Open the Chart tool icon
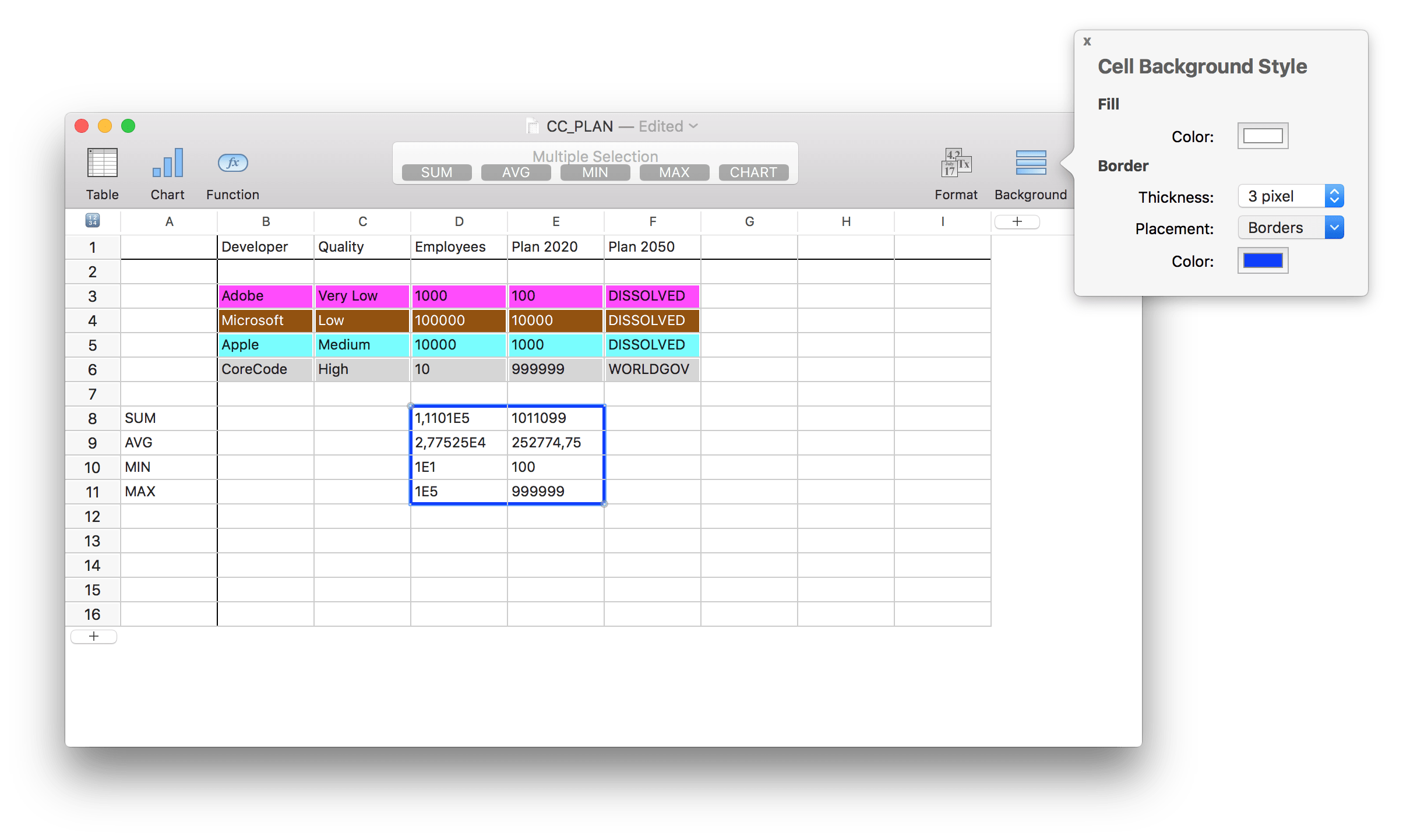The height and width of the screenshot is (840, 1403). (167, 163)
